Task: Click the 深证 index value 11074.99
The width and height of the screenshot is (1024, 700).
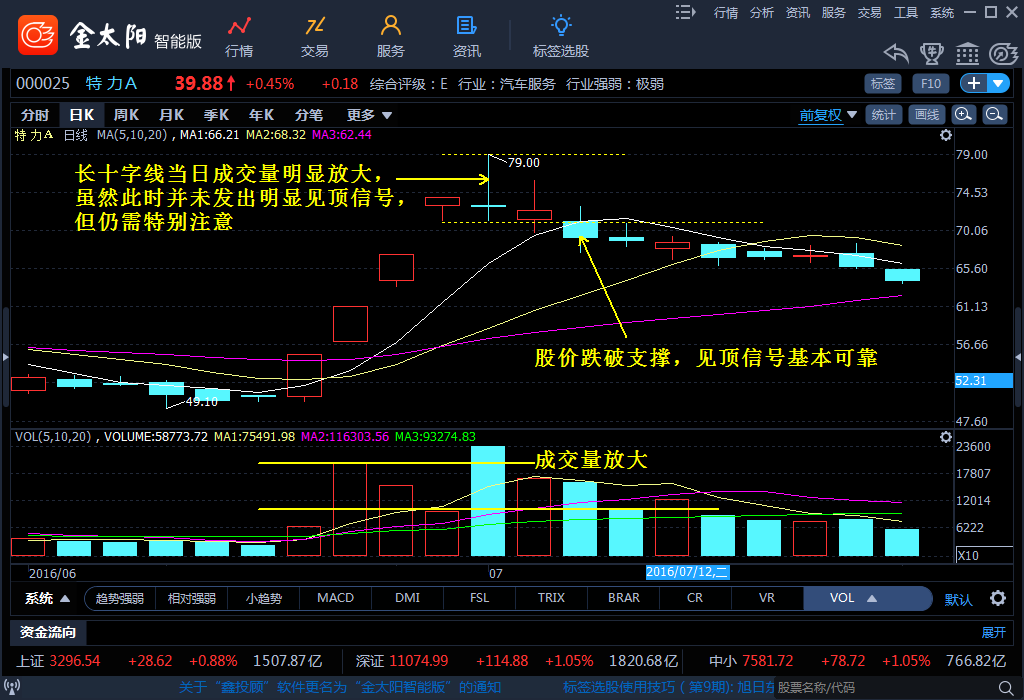Action: [x=419, y=661]
